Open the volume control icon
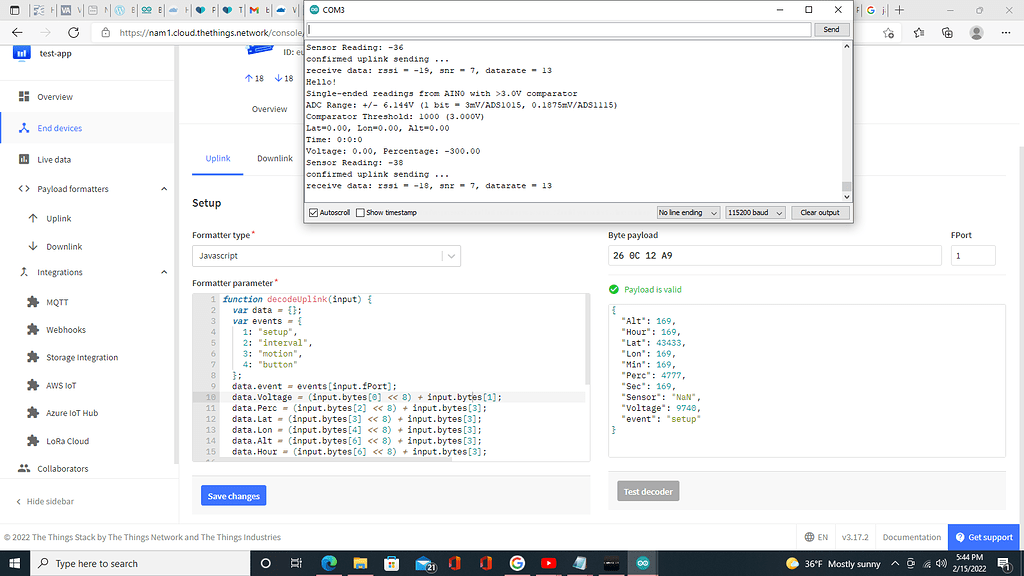 pos(941,563)
